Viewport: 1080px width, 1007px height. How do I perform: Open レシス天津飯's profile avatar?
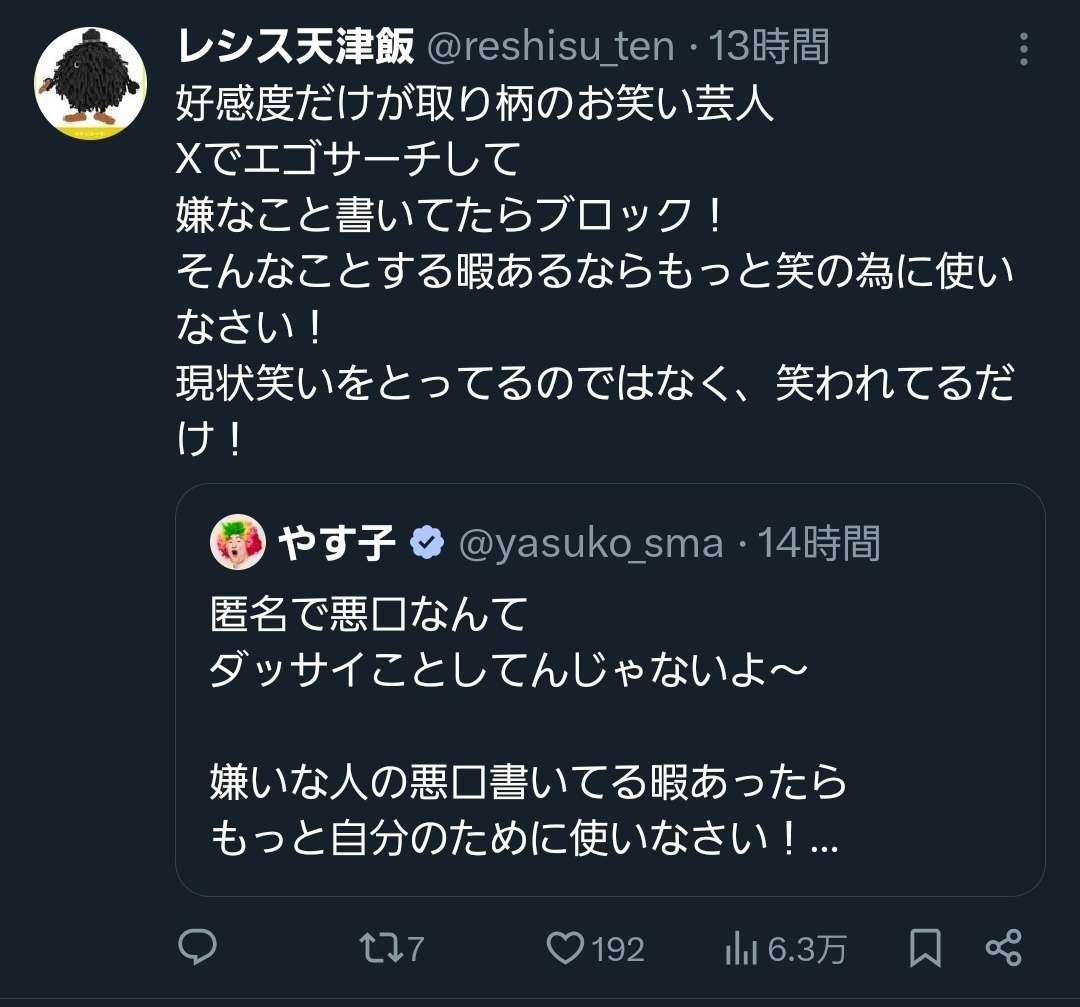tap(90, 84)
